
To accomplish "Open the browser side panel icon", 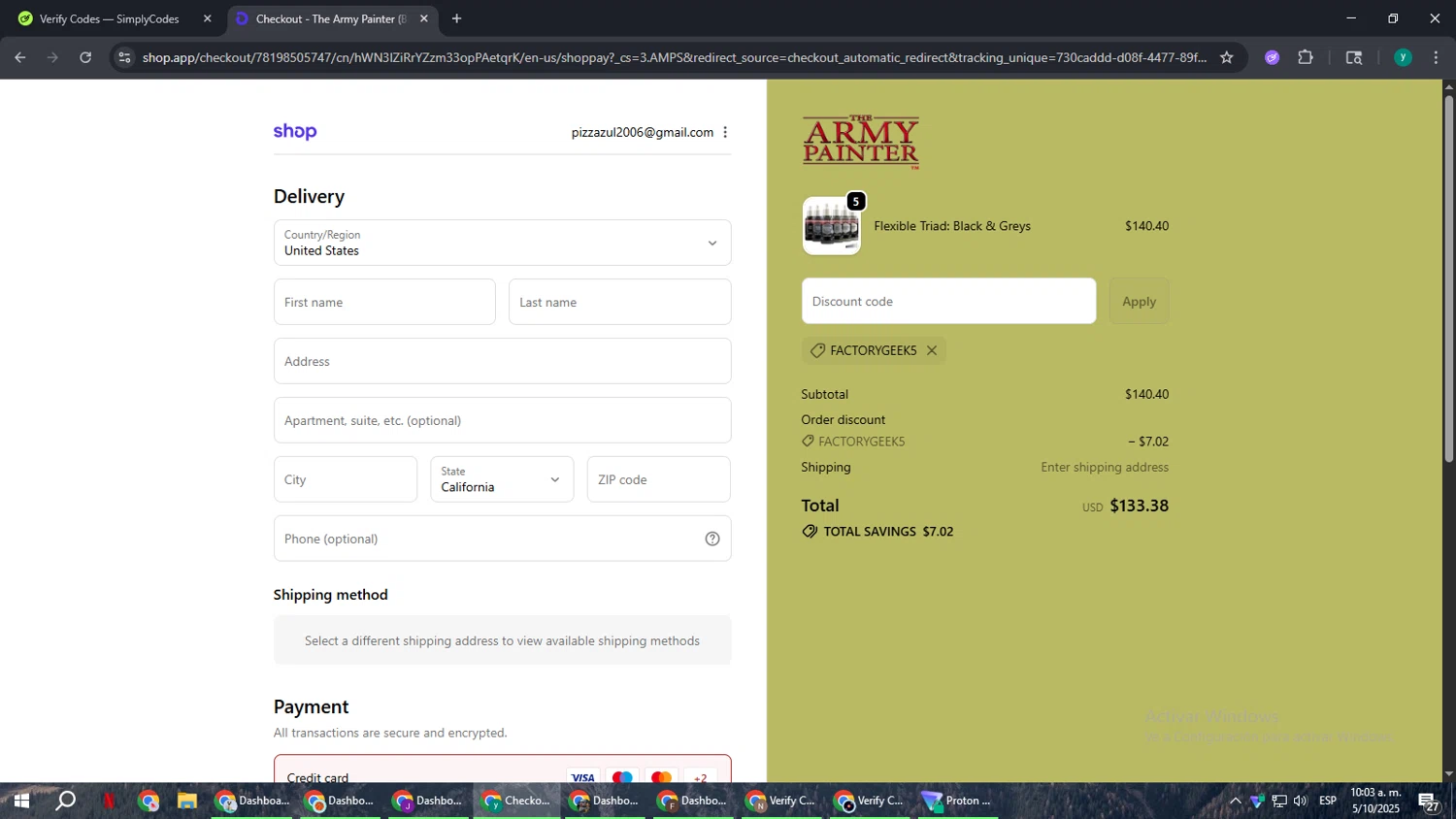I will coord(1354,57).
